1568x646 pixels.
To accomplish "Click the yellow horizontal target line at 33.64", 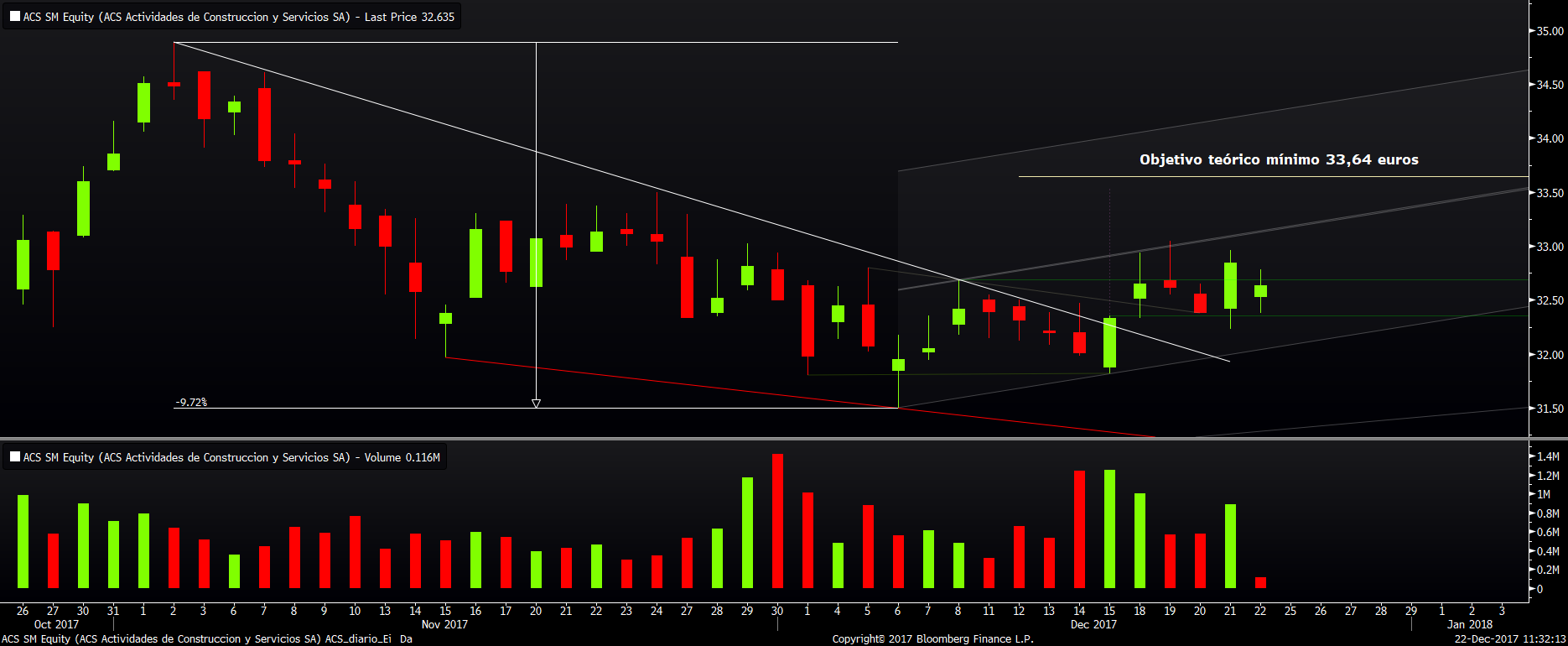I will click(x=1273, y=176).
